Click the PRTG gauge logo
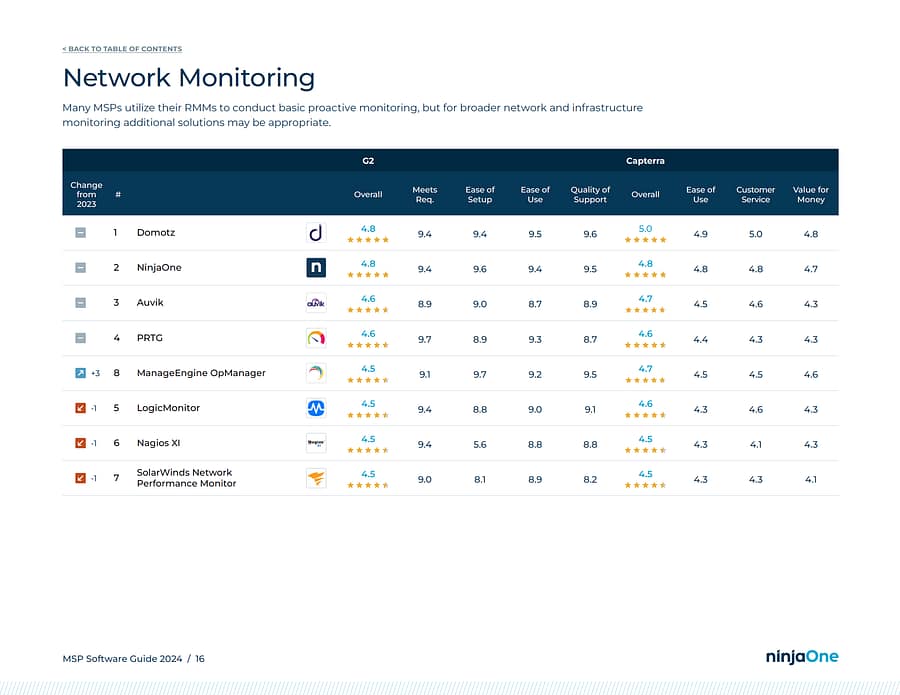This screenshot has height=695, width=900. click(316, 338)
